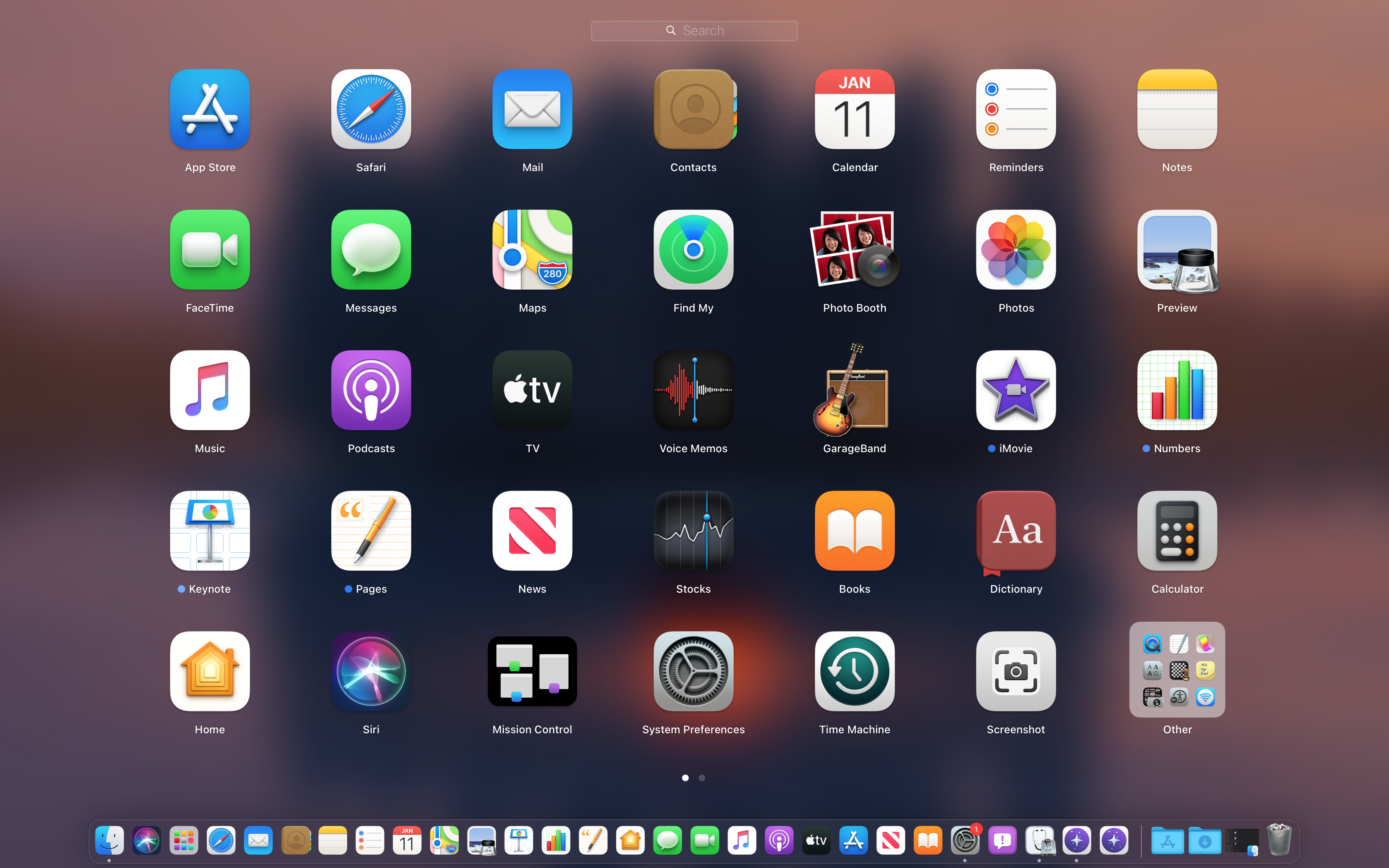Open System Preferences in Launchpad grid
Viewport: 1389px width, 868px height.
click(693, 671)
